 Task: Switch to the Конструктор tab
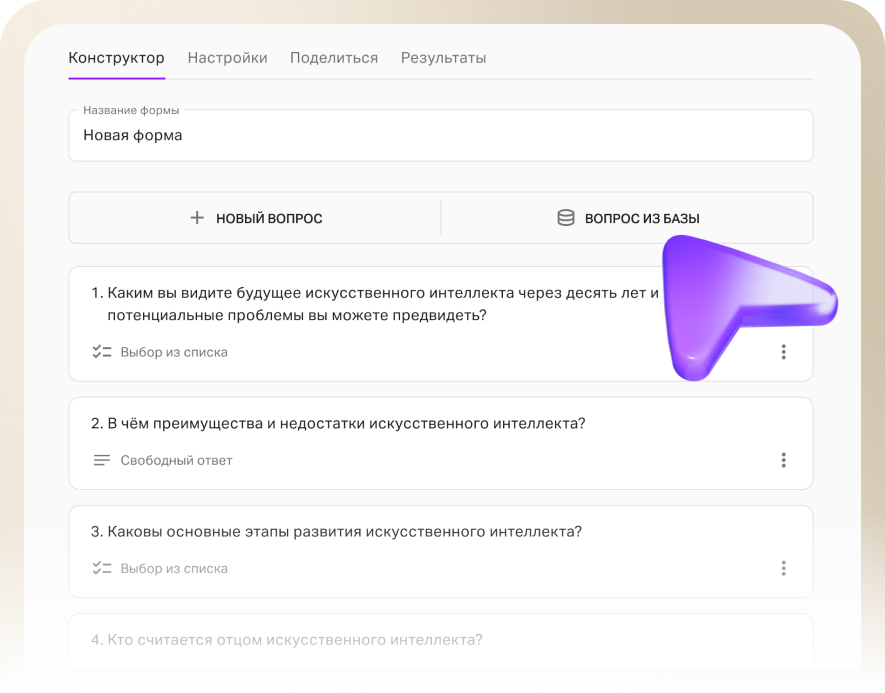pyautogui.click(x=116, y=58)
